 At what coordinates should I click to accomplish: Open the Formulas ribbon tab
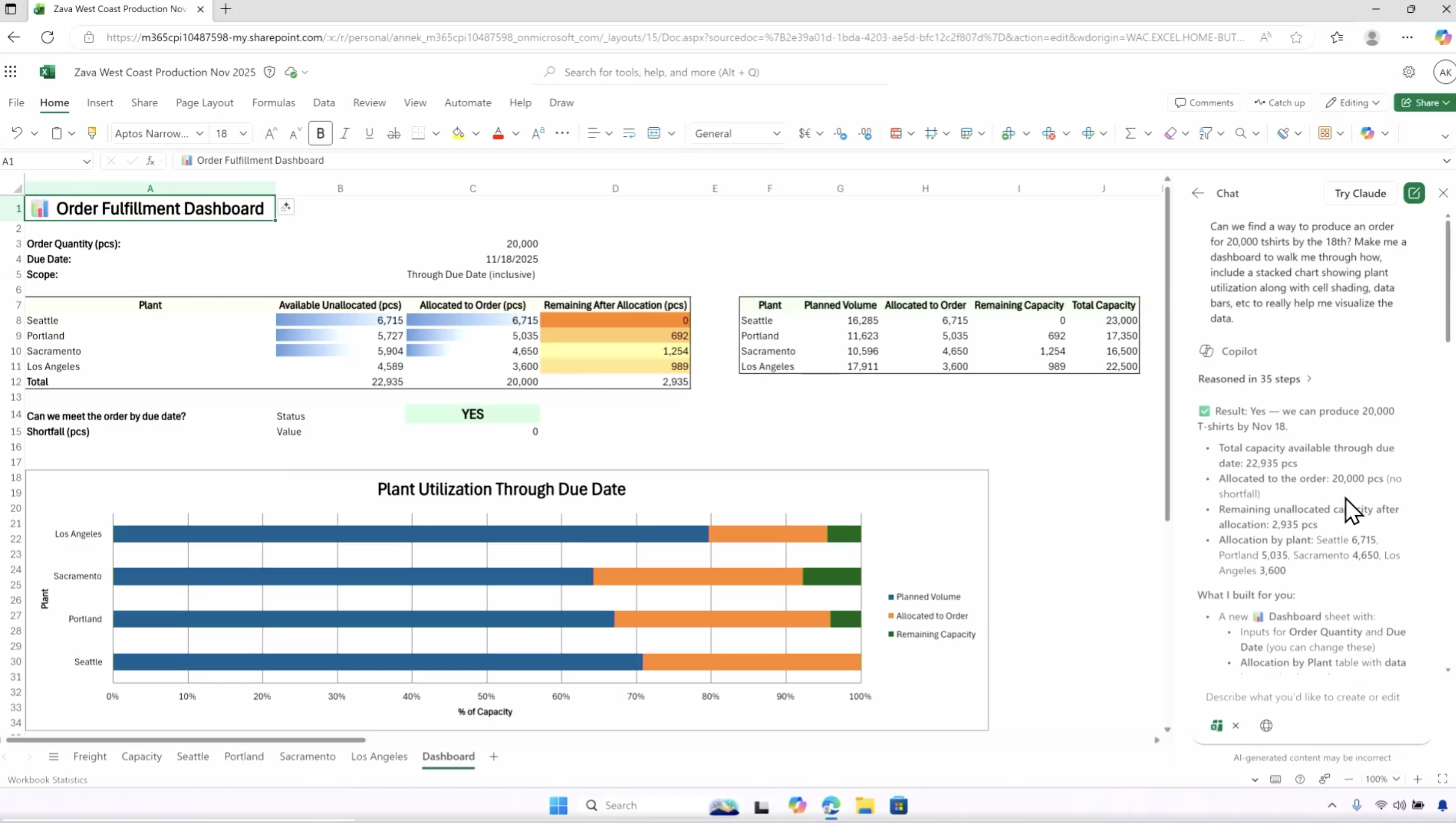(273, 102)
